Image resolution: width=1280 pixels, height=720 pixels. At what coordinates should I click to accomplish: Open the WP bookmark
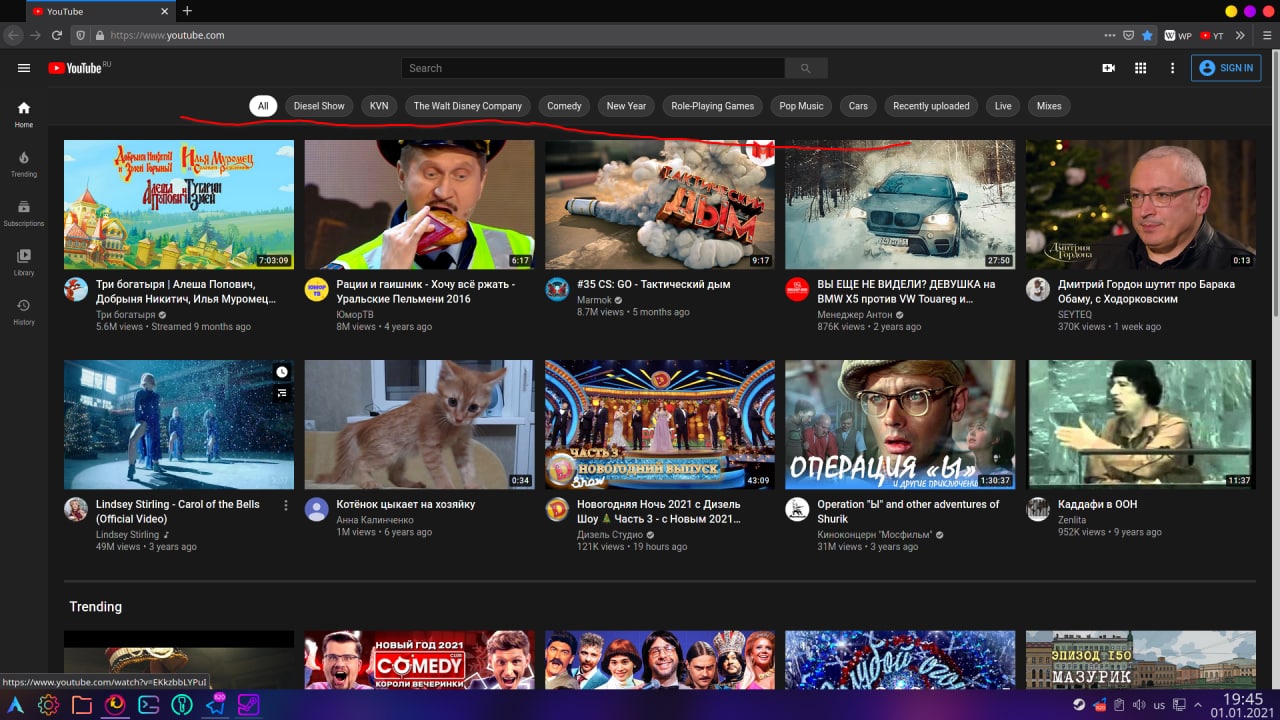pyautogui.click(x=1178, y=35)
